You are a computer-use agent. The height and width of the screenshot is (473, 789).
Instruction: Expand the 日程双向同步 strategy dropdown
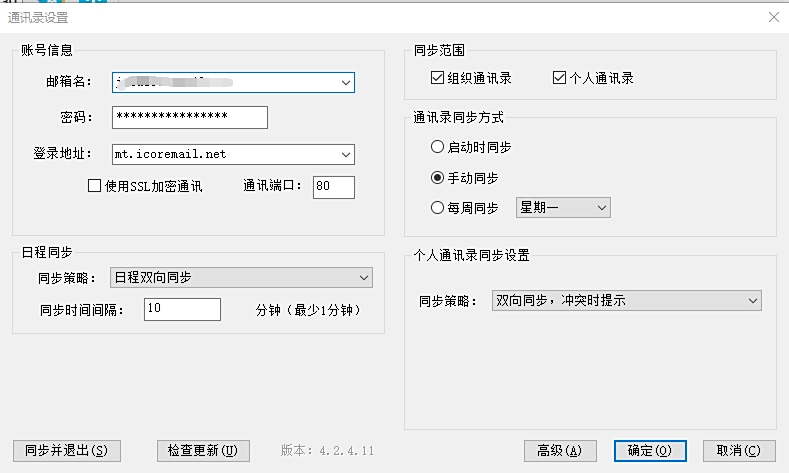pyautogui.click(x=363, y=277)
